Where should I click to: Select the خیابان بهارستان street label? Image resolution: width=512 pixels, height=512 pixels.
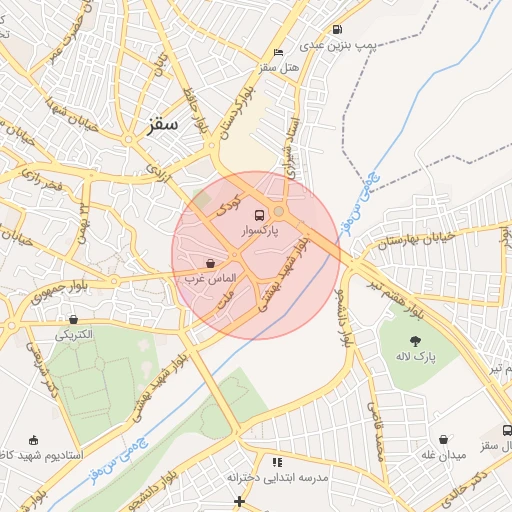pyautogui.click(x=417, y=240)
